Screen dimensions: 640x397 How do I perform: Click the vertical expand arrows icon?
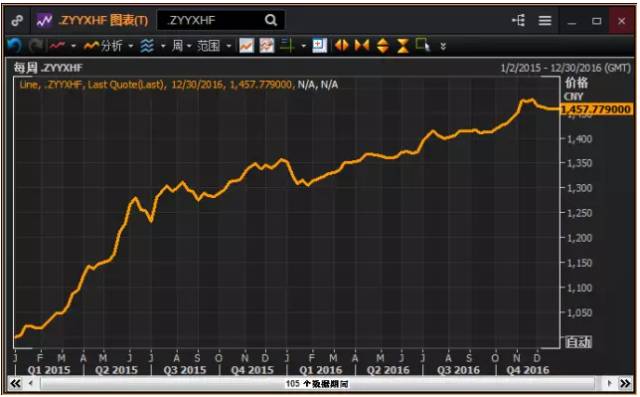[x=382, y=45]
